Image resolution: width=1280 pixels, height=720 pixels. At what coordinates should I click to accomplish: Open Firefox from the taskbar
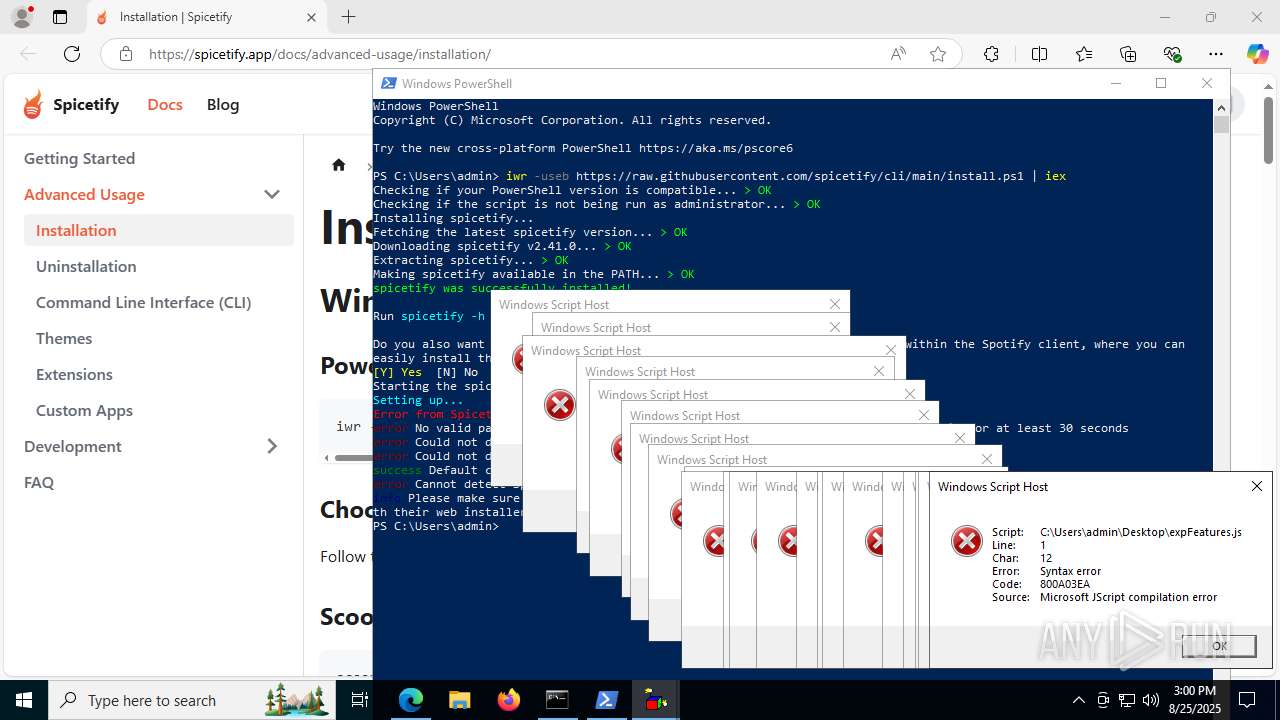(508, 700)
